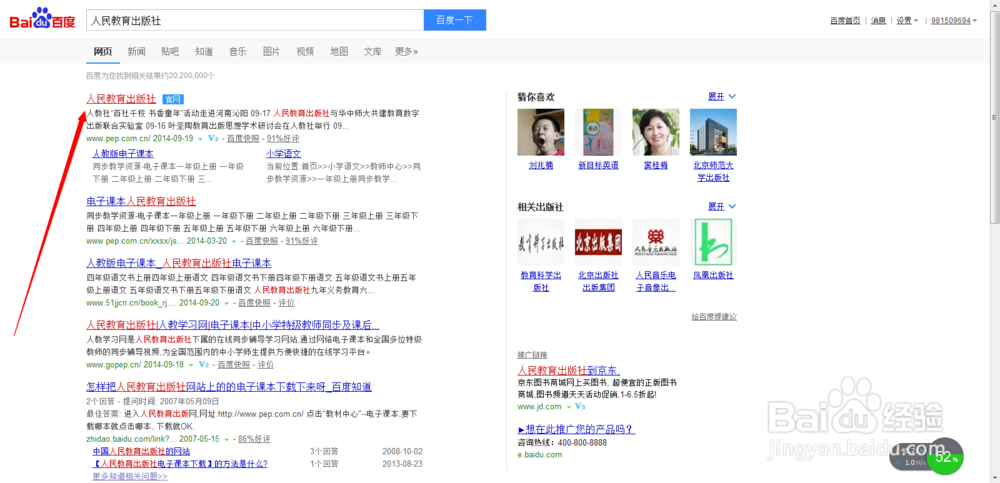Click 86%好评 on the zhidao result
The width and height of the screenshot is (1000, 483).
[254, 440]
